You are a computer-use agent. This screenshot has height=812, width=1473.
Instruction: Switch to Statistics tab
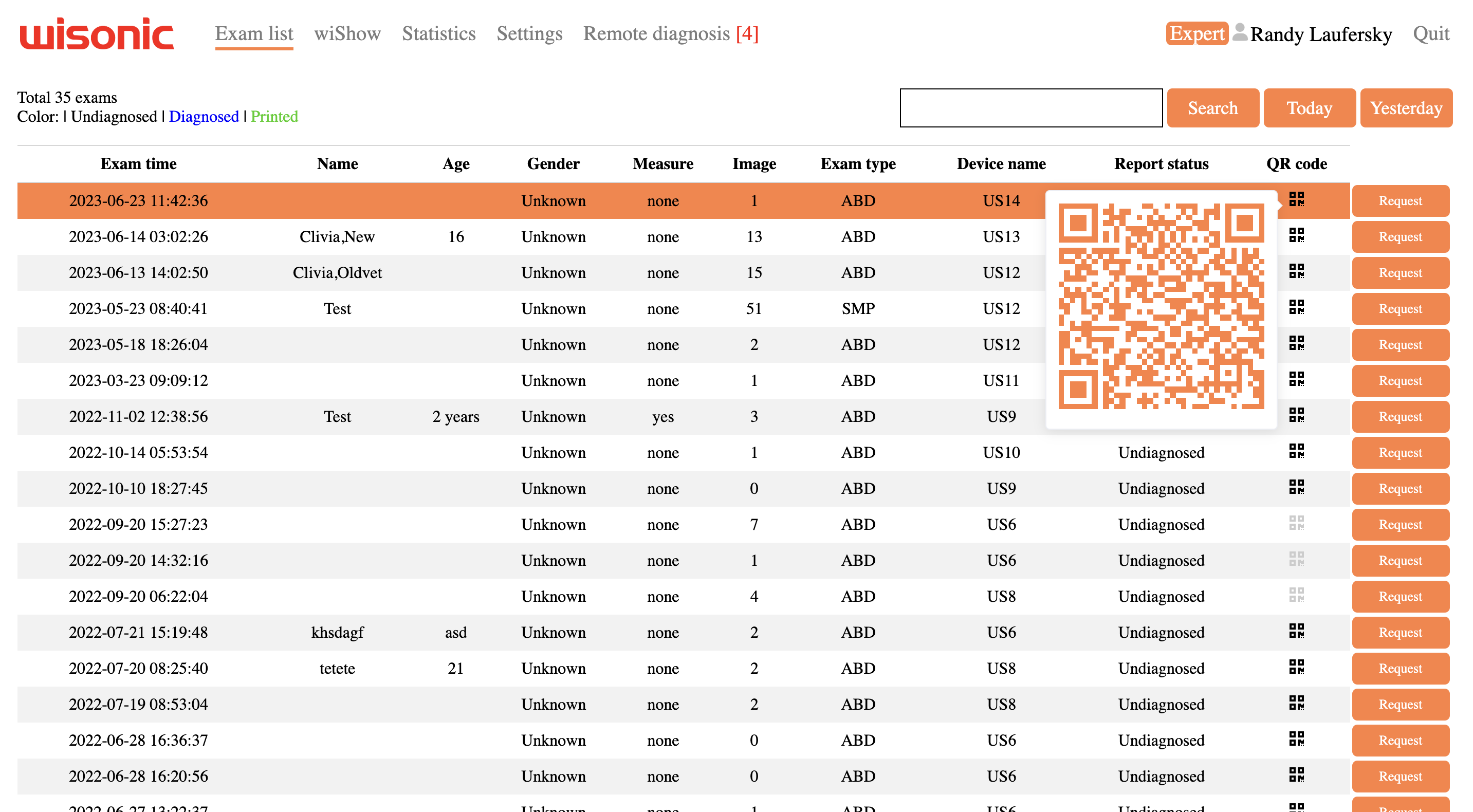pyautogui.click(x=438, y=34)
